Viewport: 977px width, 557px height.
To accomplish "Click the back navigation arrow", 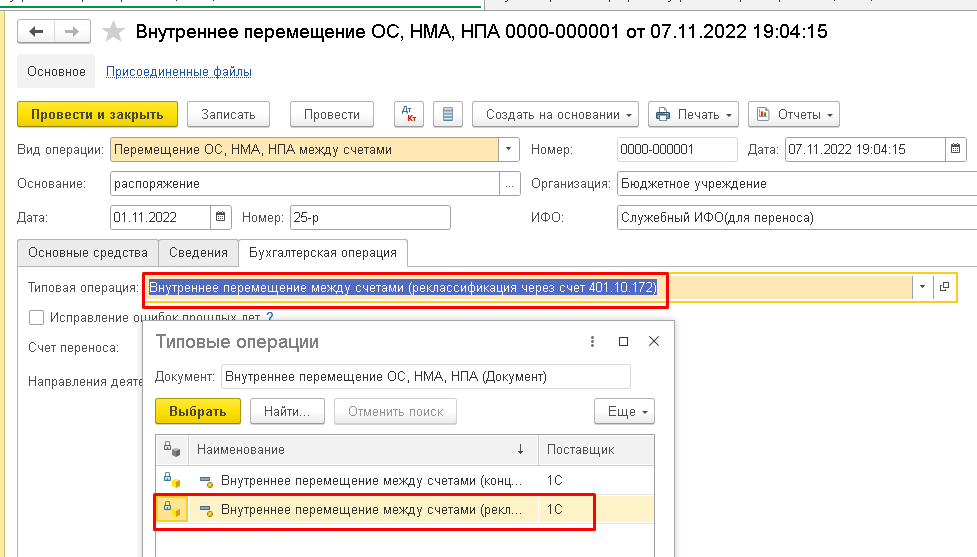I will coord(37,32).
